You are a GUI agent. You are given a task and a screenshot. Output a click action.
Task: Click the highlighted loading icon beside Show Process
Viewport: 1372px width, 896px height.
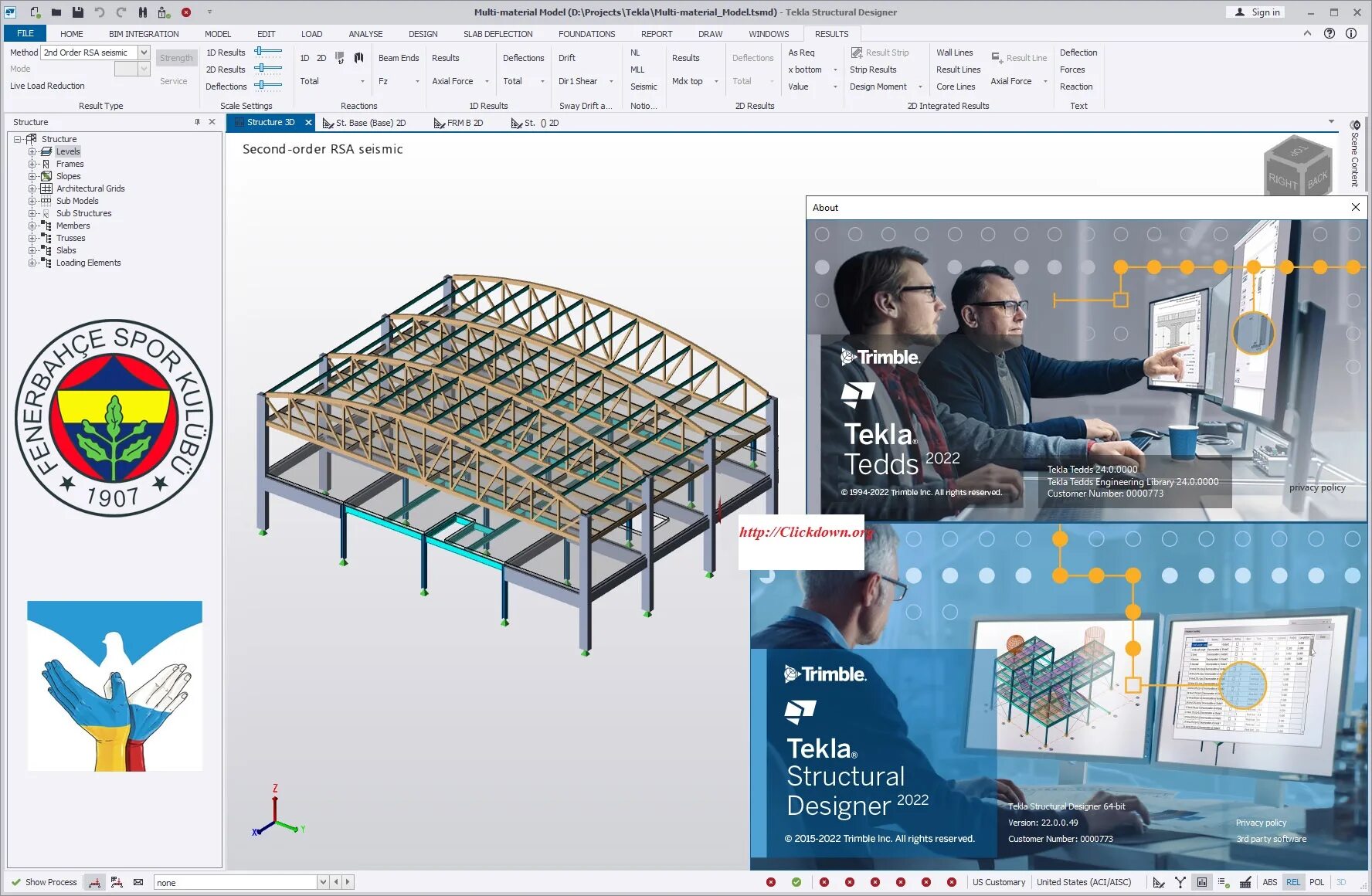click(95, 882)
